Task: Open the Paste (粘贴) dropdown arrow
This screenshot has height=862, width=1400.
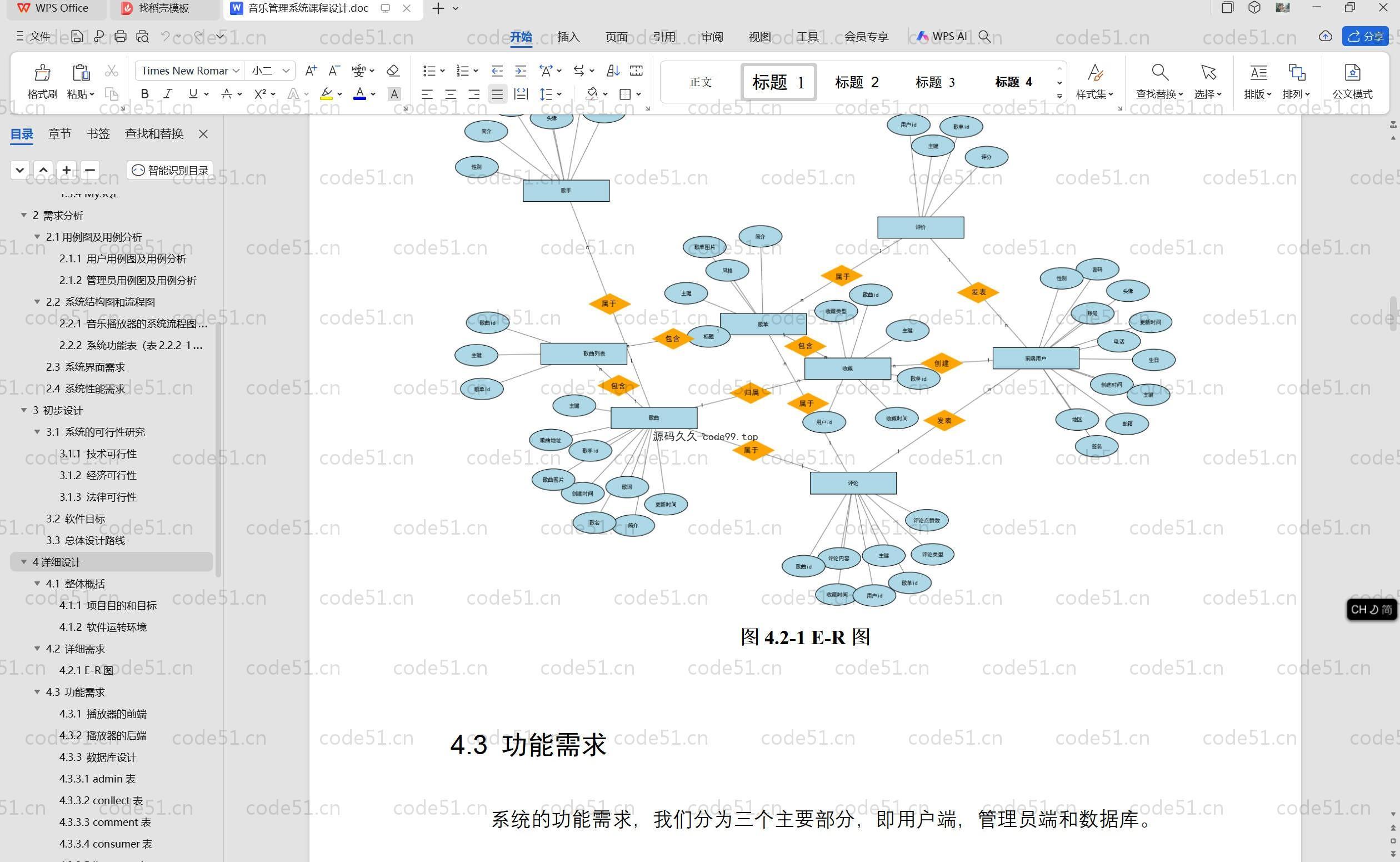Action: 92,94
